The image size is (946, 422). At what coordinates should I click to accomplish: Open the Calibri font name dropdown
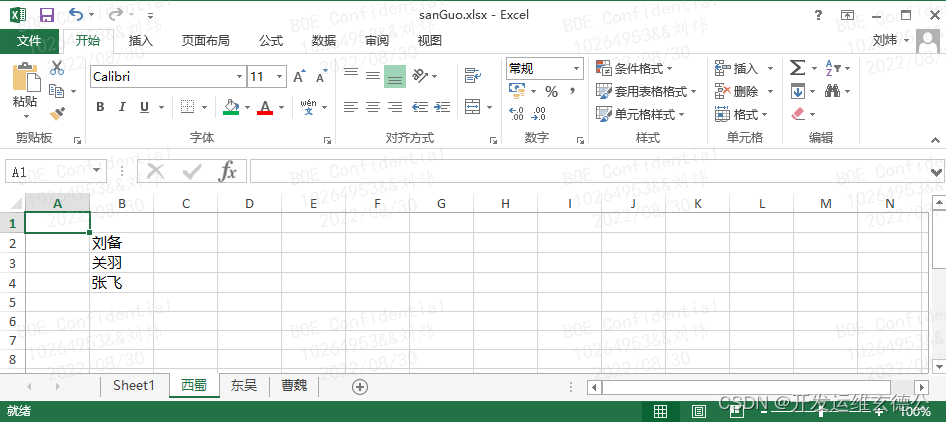pos(240,77)
